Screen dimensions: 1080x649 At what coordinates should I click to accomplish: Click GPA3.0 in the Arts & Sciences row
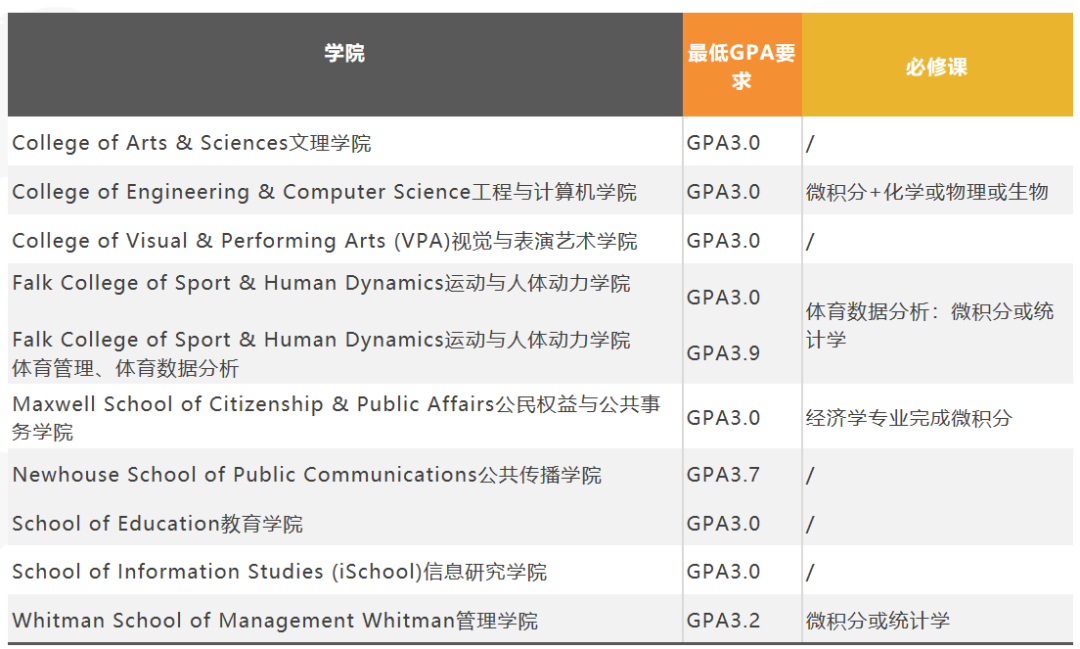(723, 143)
